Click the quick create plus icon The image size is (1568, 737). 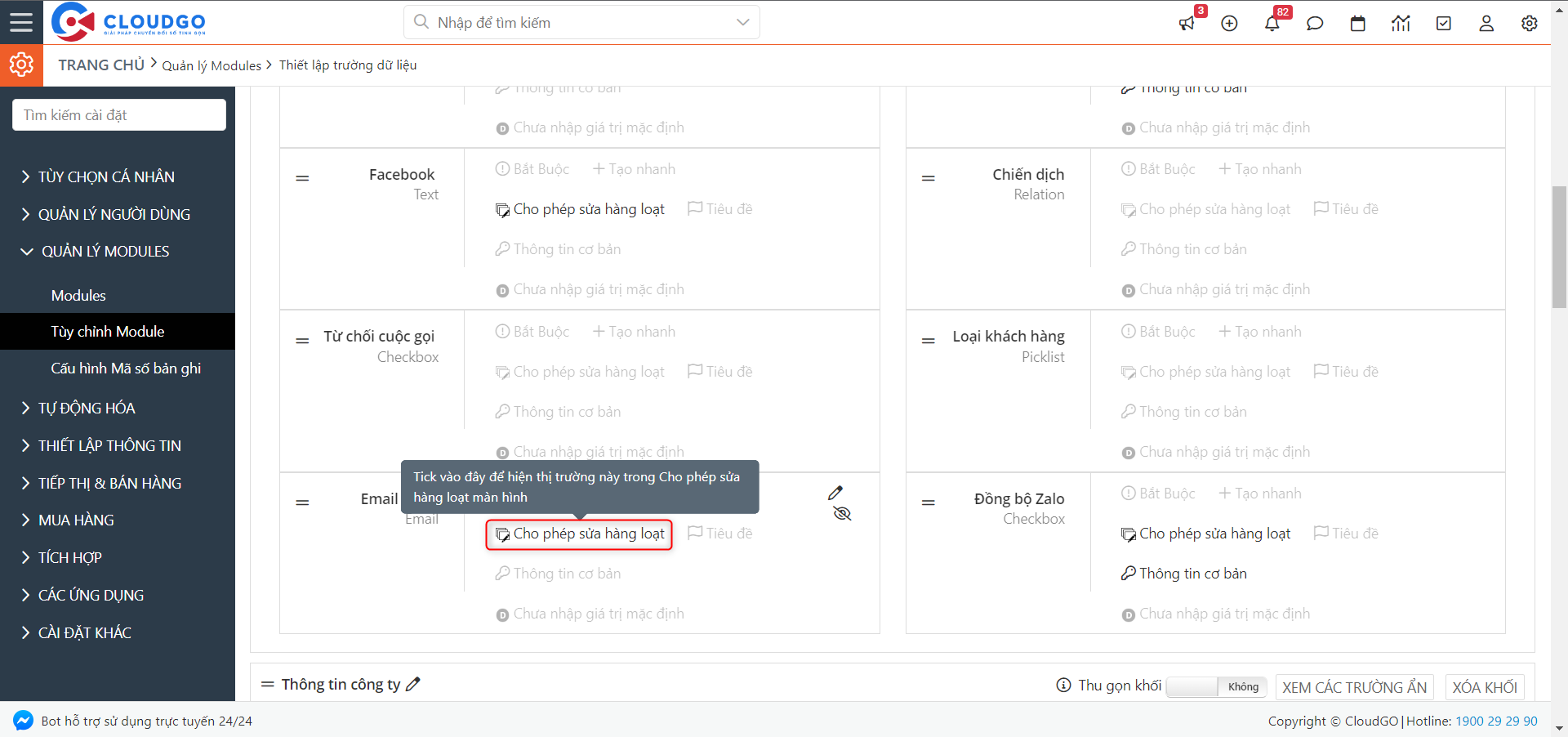(x=1229, y=24)
